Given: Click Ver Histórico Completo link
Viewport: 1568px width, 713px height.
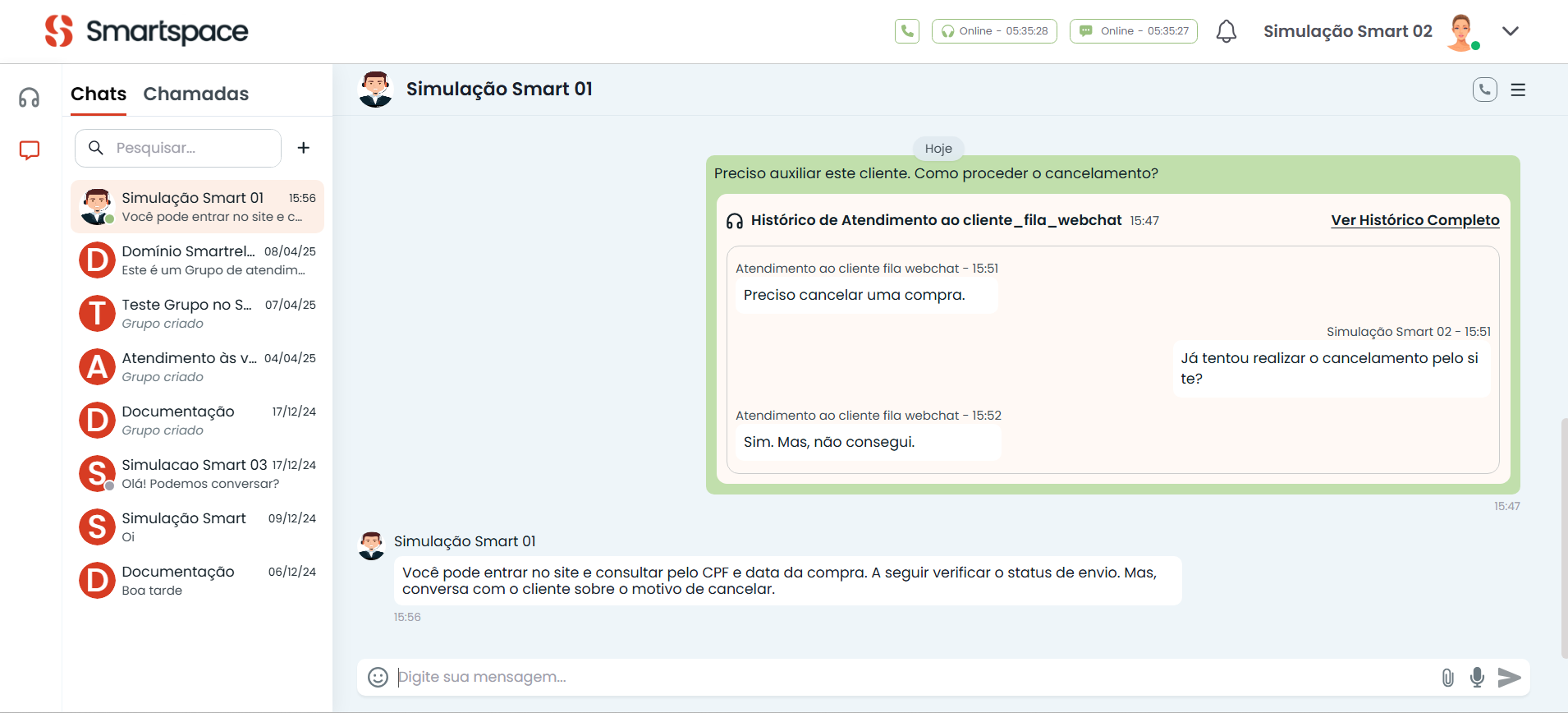Looking at the screenshot, I should coord(1414,220).
